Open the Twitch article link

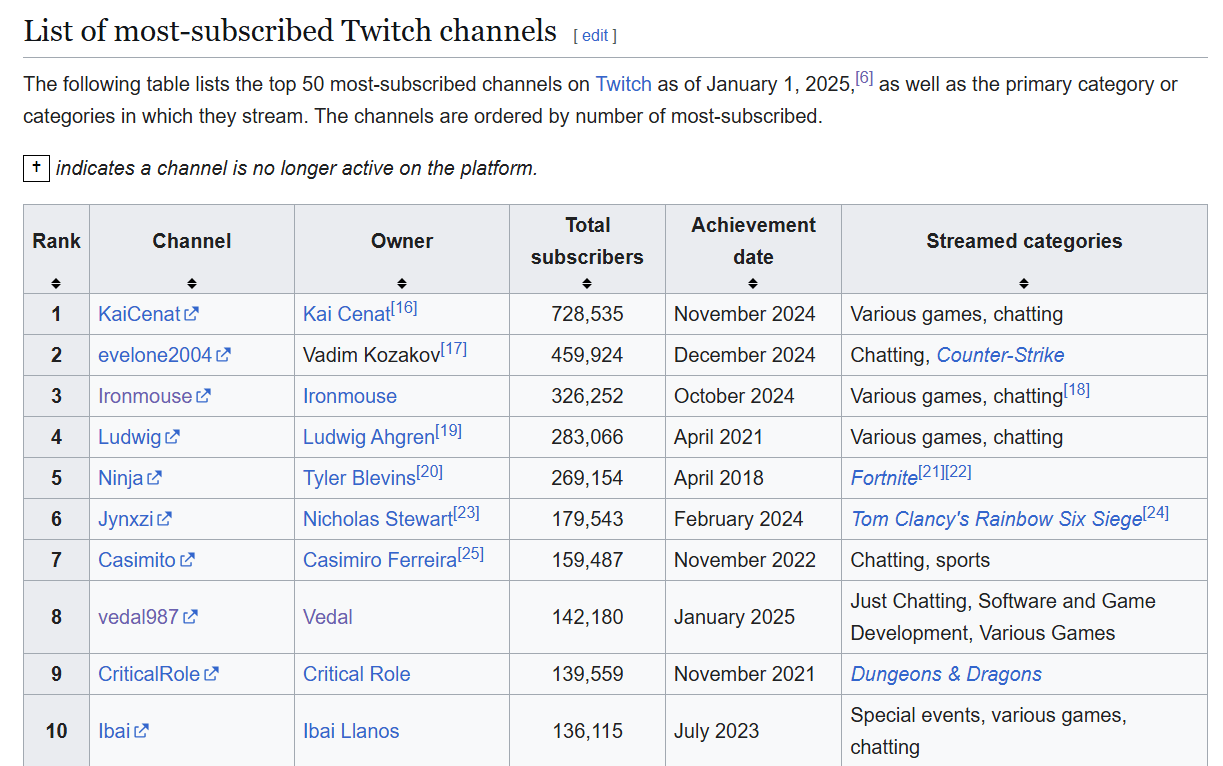[x=623, y=84]
